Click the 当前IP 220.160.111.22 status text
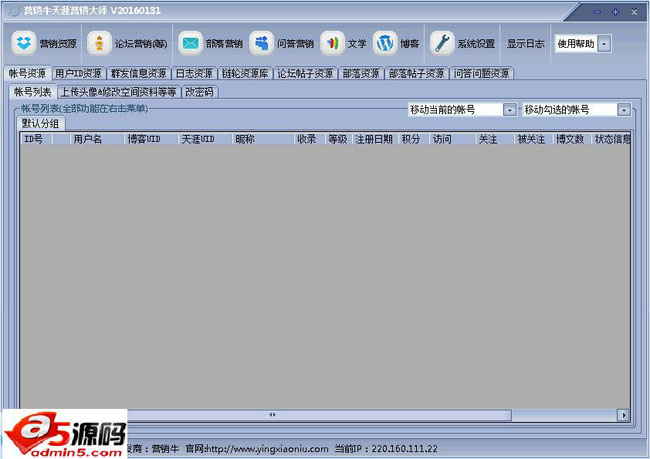650x459 pixels. click(x=386, y=449)
